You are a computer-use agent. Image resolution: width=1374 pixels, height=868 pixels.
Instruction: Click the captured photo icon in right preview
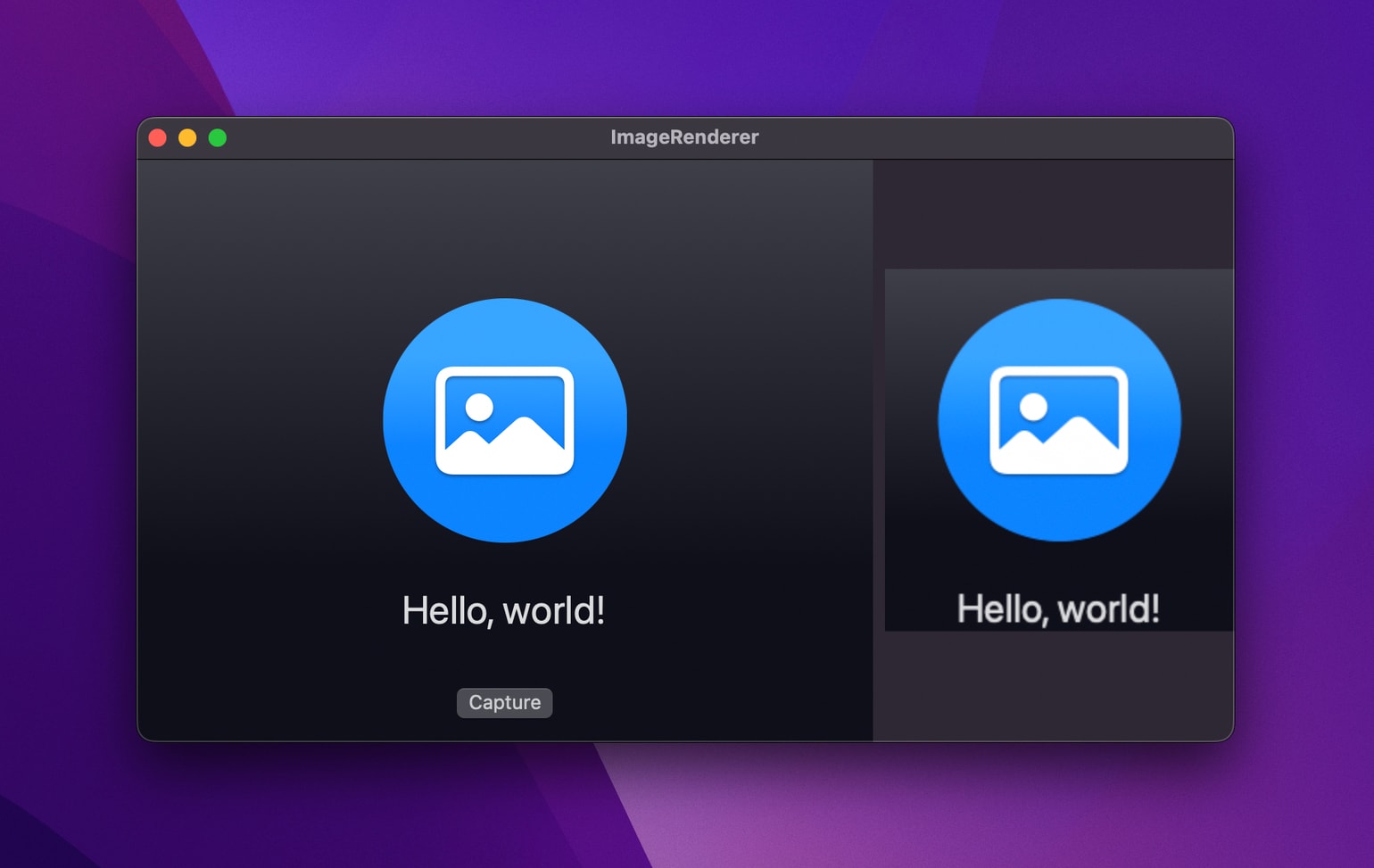(1059, 420)
